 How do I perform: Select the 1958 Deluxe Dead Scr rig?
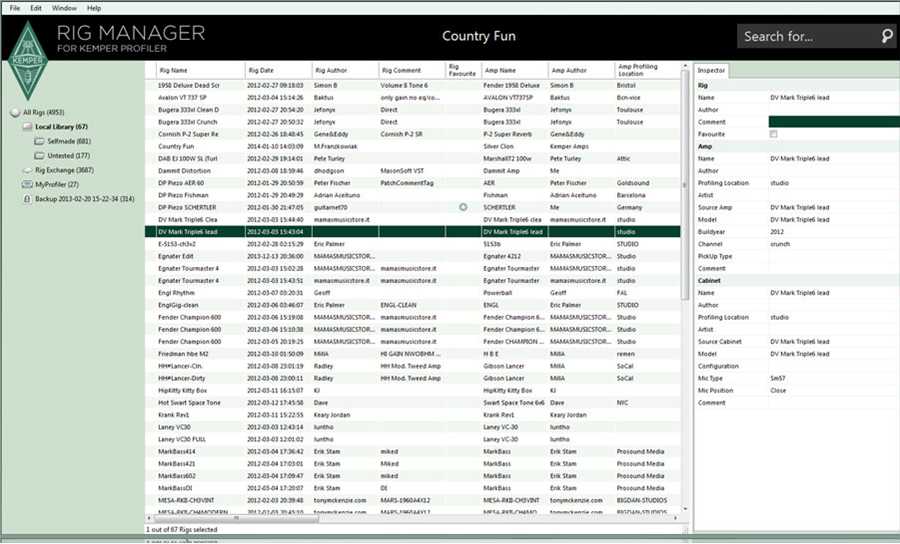point(413,86)
